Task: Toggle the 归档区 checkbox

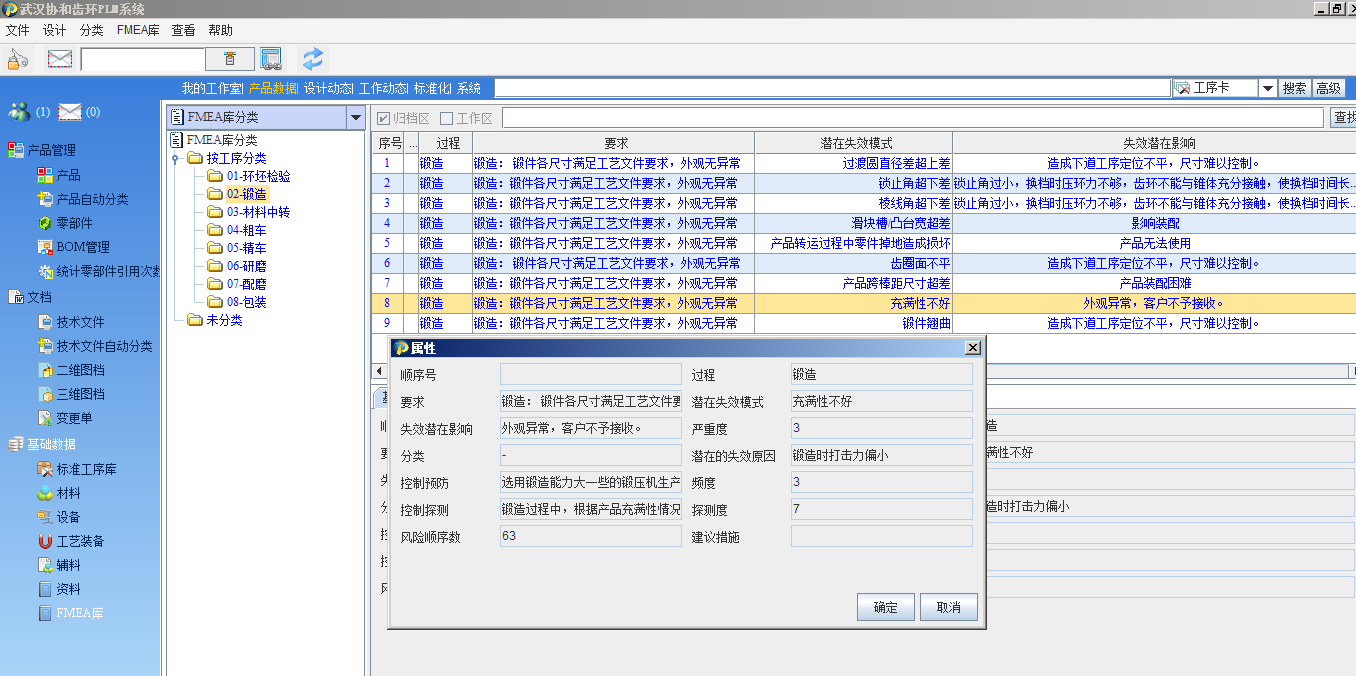Action: [383, 119]
